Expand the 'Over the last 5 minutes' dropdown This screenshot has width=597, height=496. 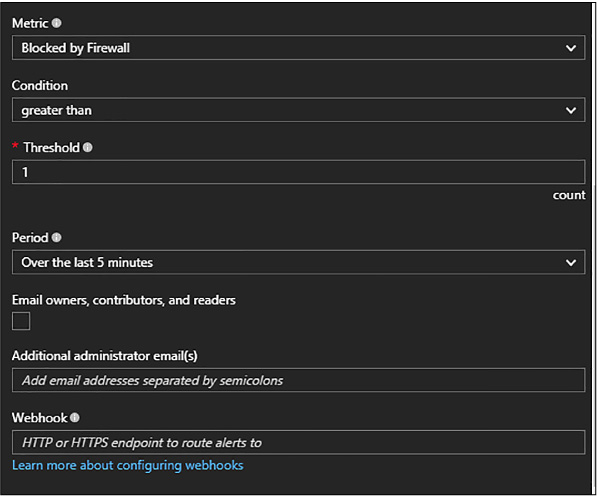(298, 262)
